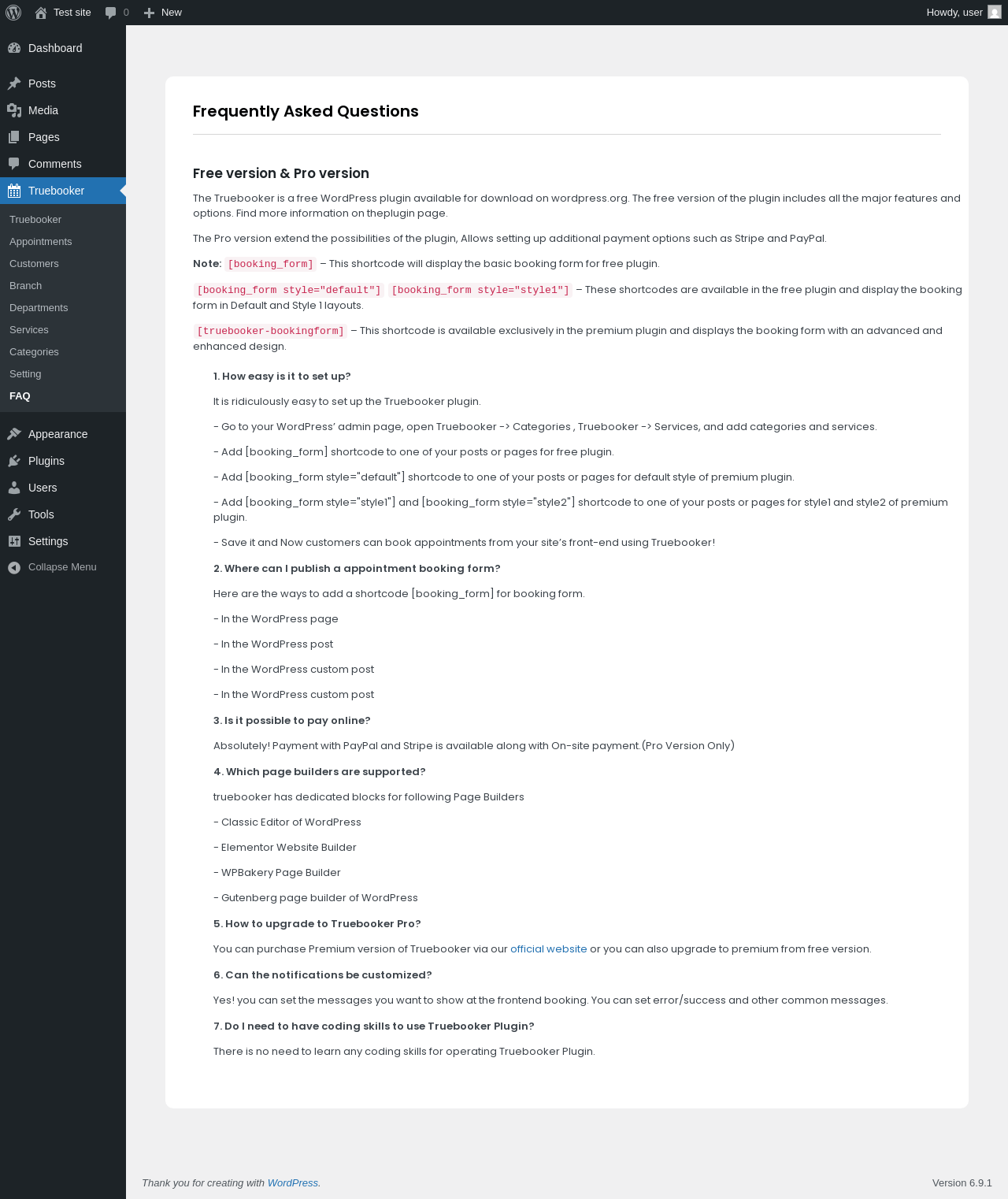Select the Setting submenu entry
1008x1199 pixels.
click(x=25, y=374)
